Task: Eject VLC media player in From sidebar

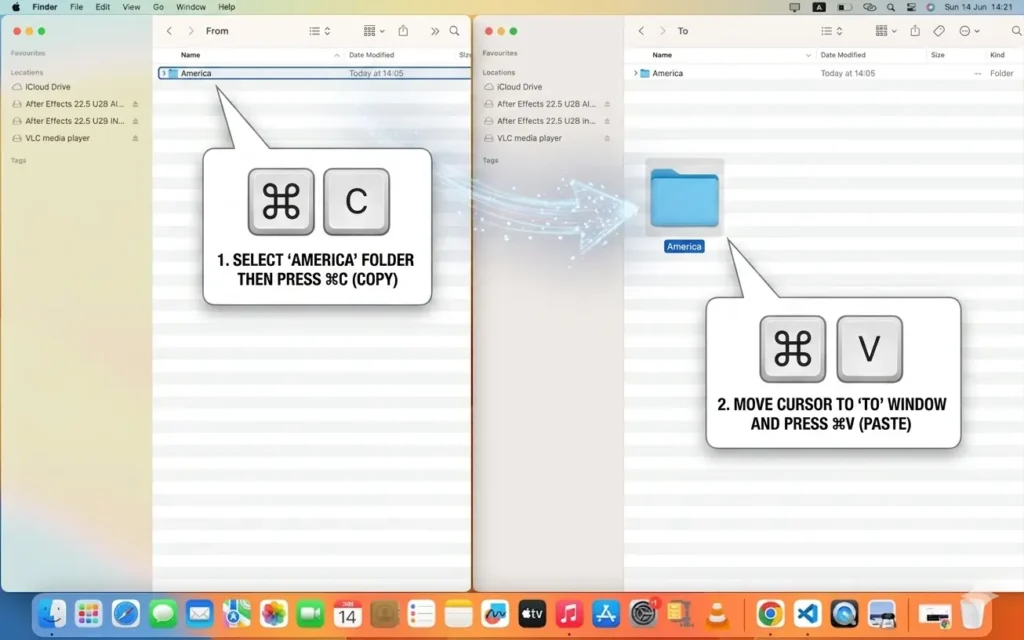Action: (x=135, y=138)
